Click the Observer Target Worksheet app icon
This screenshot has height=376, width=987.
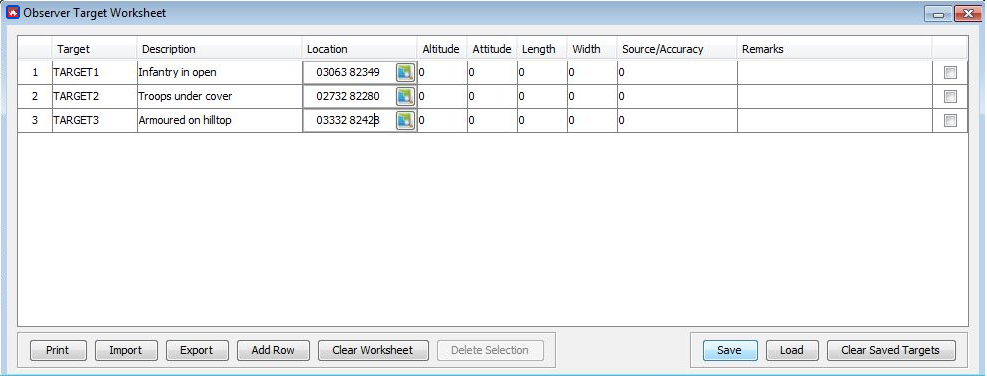point(13,13)
